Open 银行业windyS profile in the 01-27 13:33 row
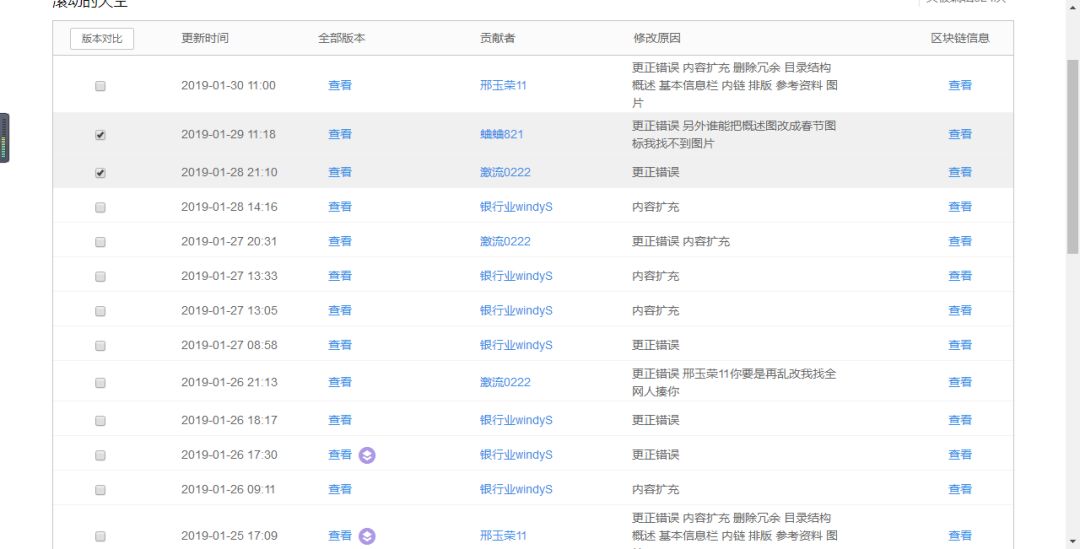Image resolution: width=1080 pixels, height=549 pixels. tap(516, 276)
